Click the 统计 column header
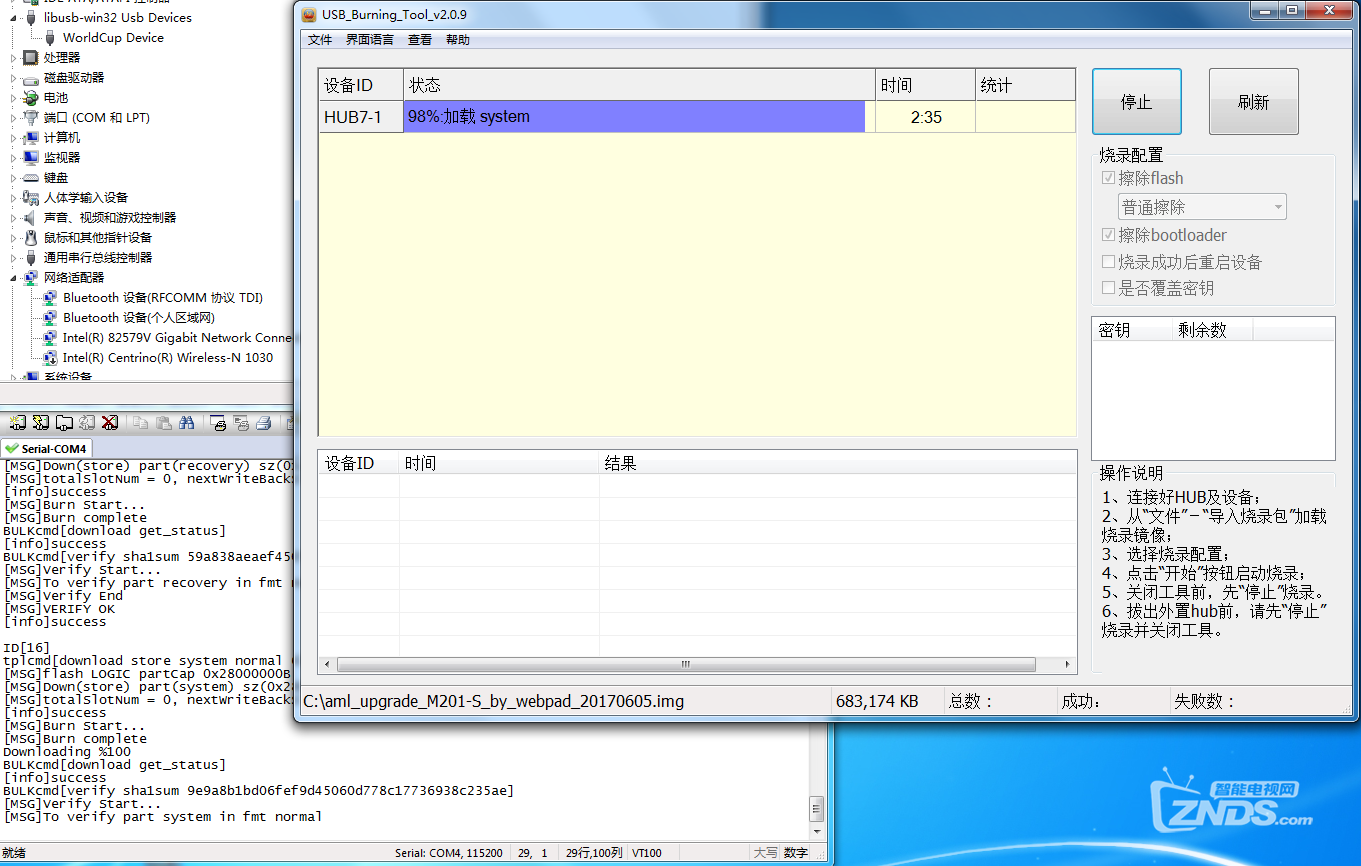Screen dimensions: 1361x866 click(1025, 85)
